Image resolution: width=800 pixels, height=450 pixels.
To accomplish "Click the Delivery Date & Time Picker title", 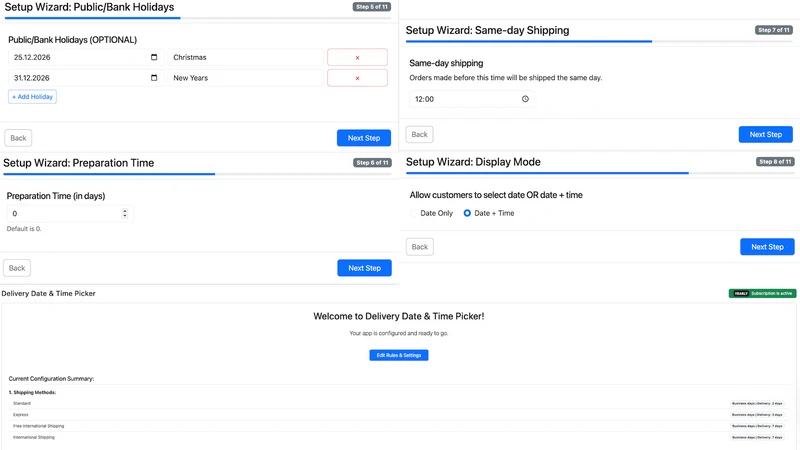I will pos(48,293).
